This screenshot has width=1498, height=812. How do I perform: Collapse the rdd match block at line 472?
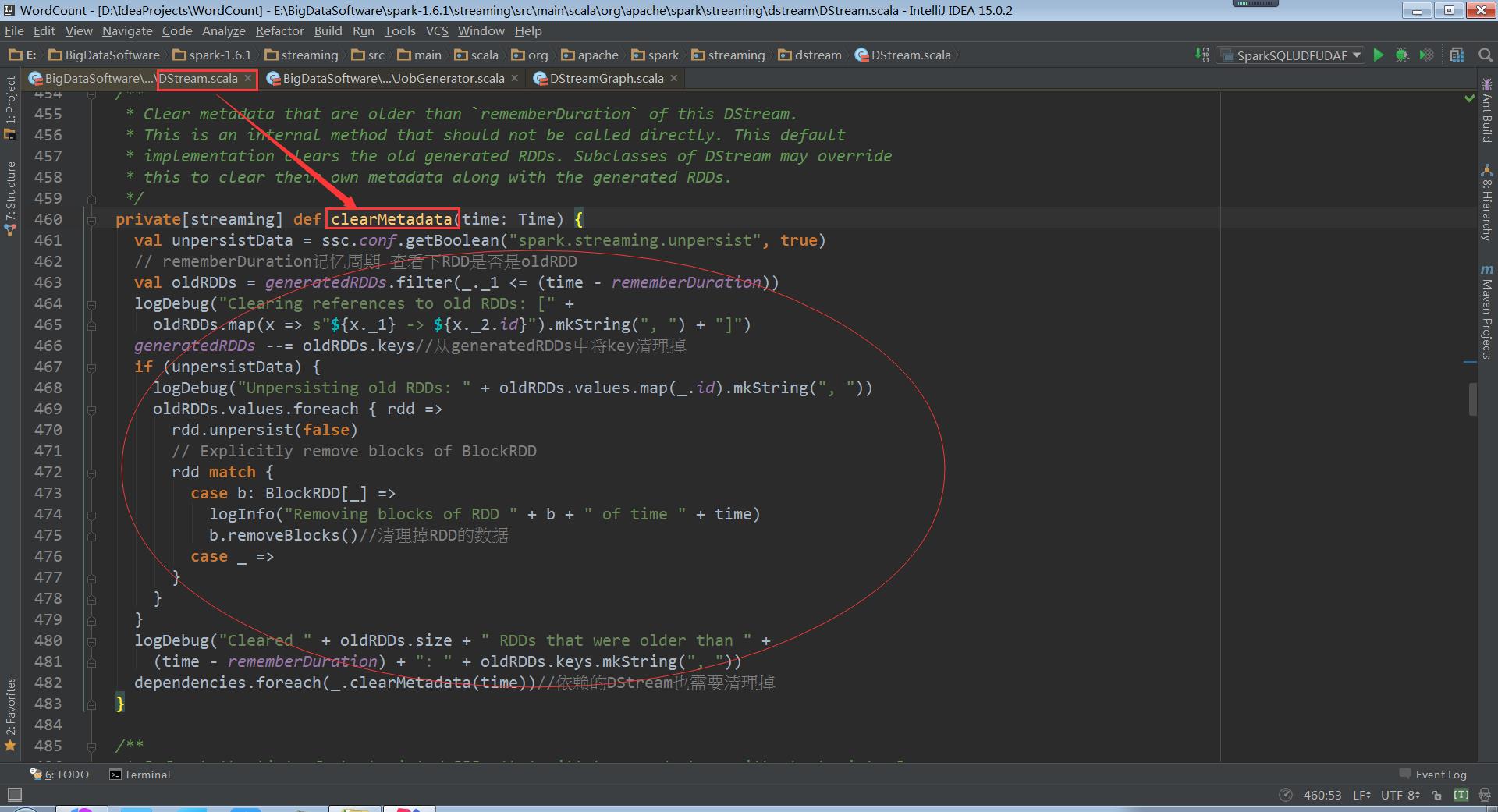pyautogui.click(x=92, y=473)
